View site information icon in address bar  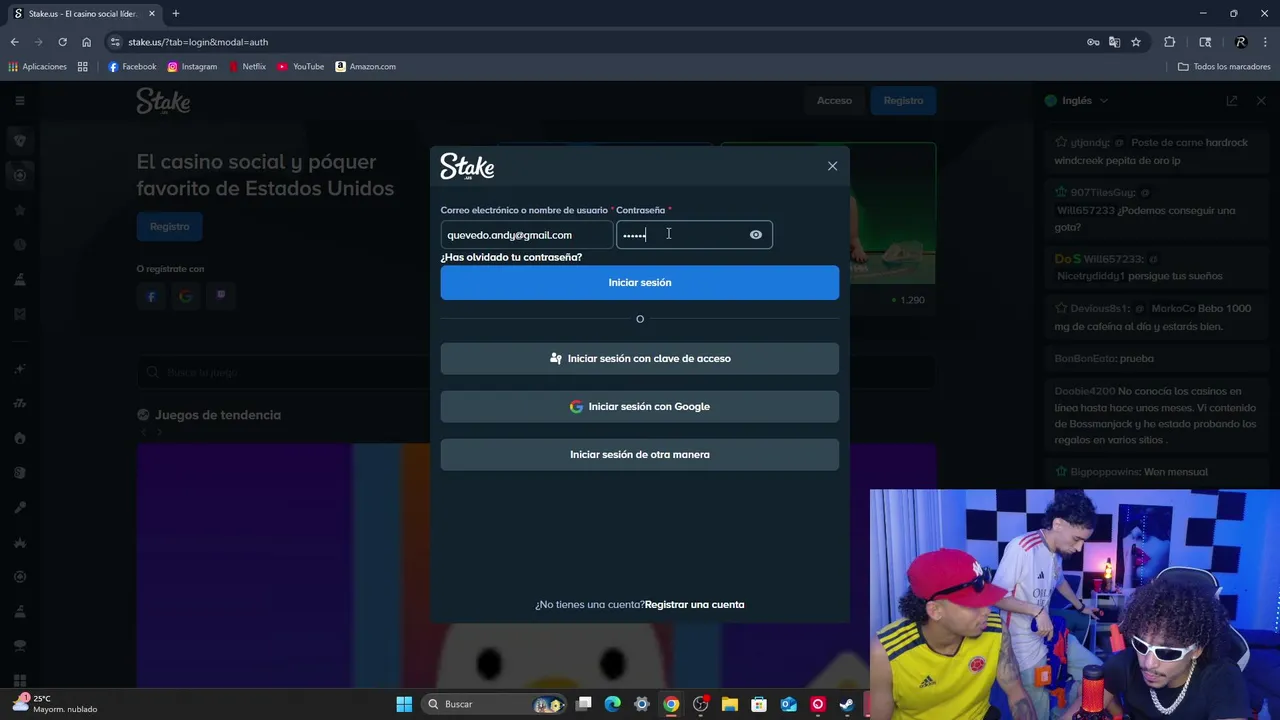[x=116, y=42]
